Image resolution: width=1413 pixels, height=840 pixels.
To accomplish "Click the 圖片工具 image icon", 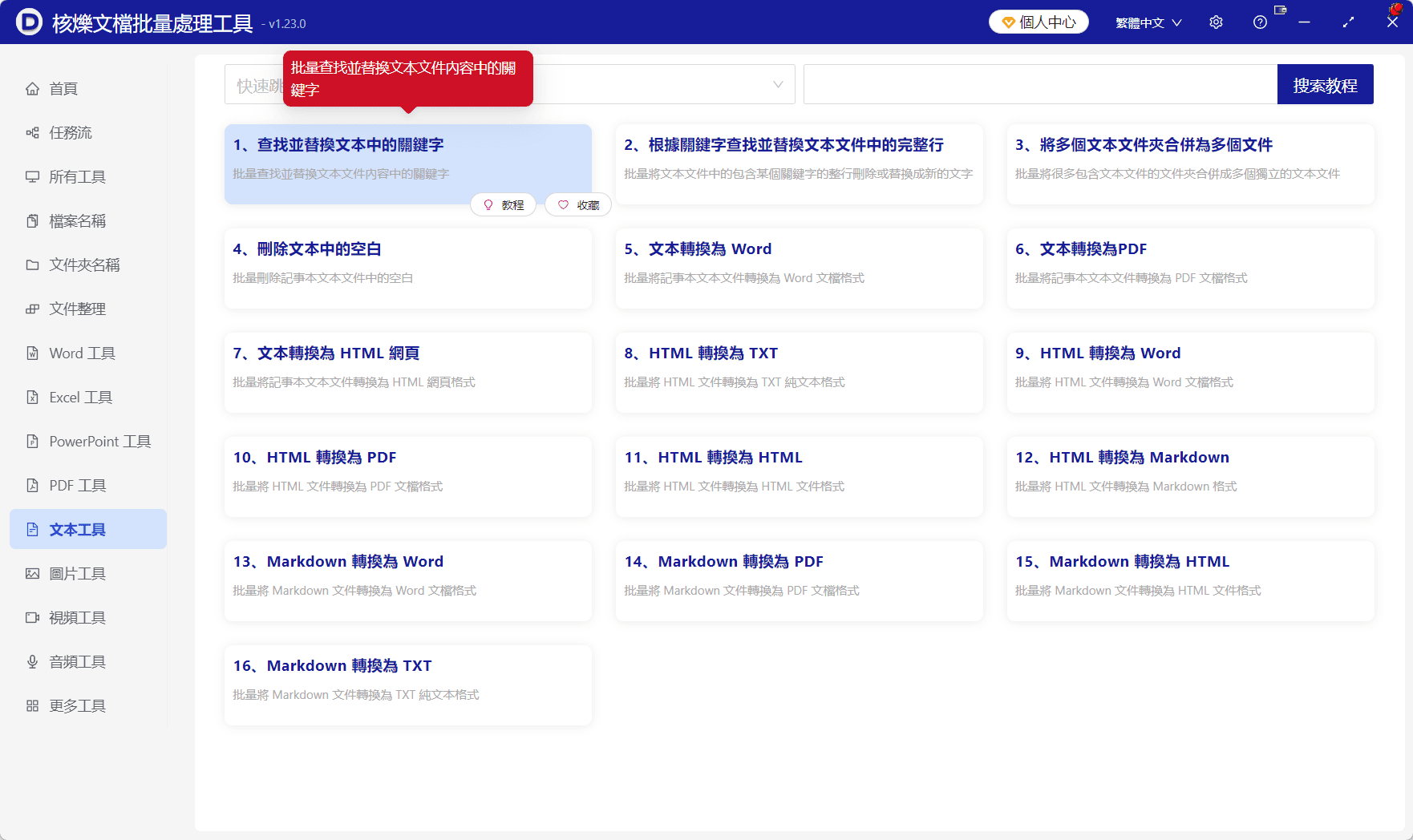I will click(x=32, y=574).
